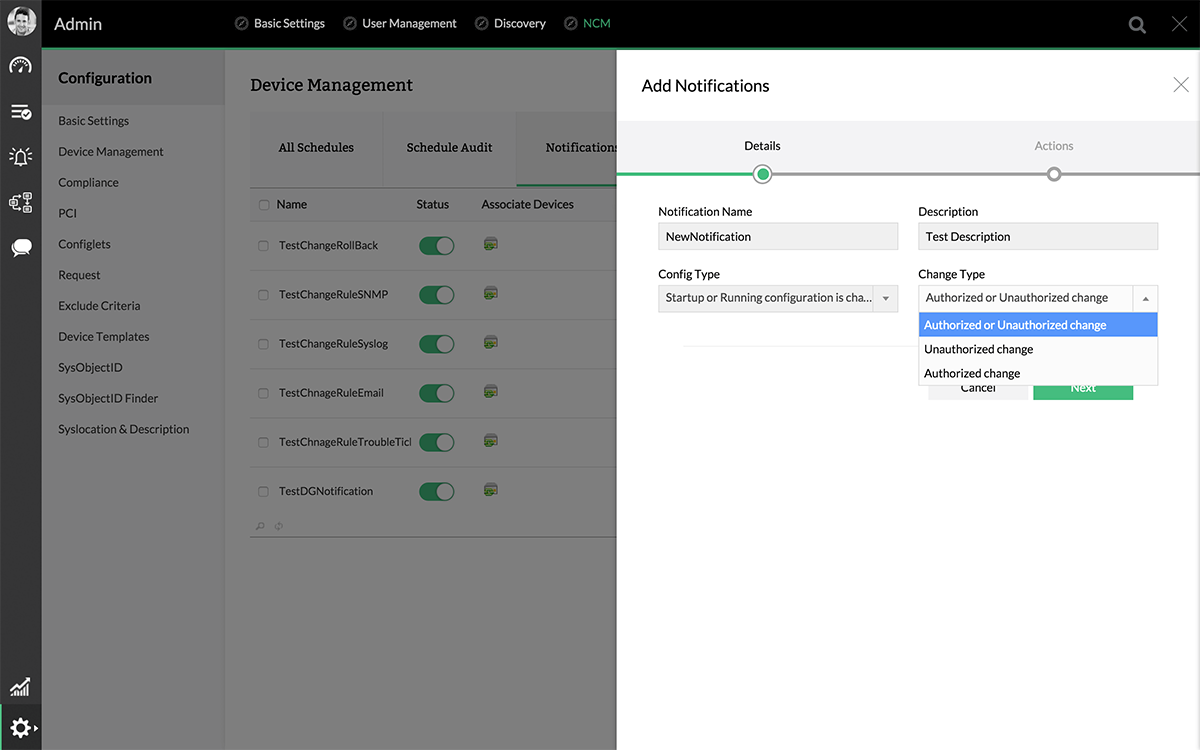Open the inventory list icon in sidebar
The height and width of the screenshot is (750, 1200).
pos(20,112)
